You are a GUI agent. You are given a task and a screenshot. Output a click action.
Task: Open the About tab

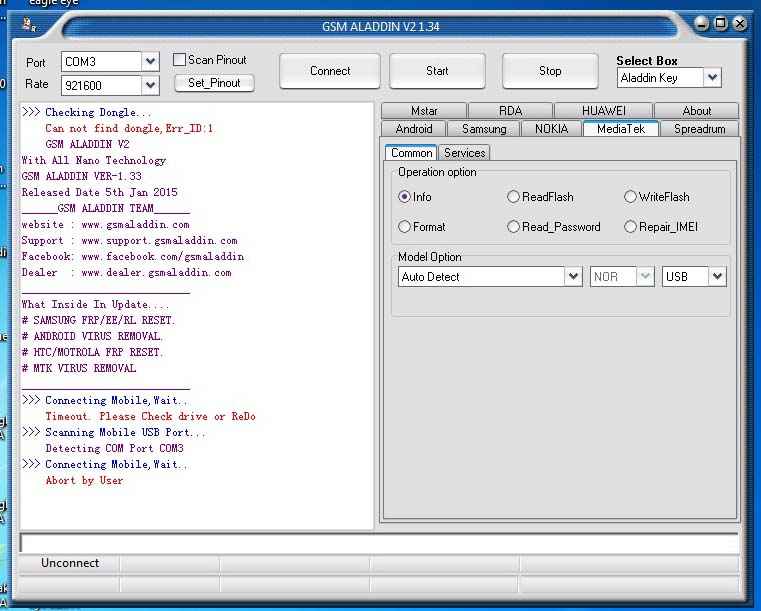[x=696, y=111]
